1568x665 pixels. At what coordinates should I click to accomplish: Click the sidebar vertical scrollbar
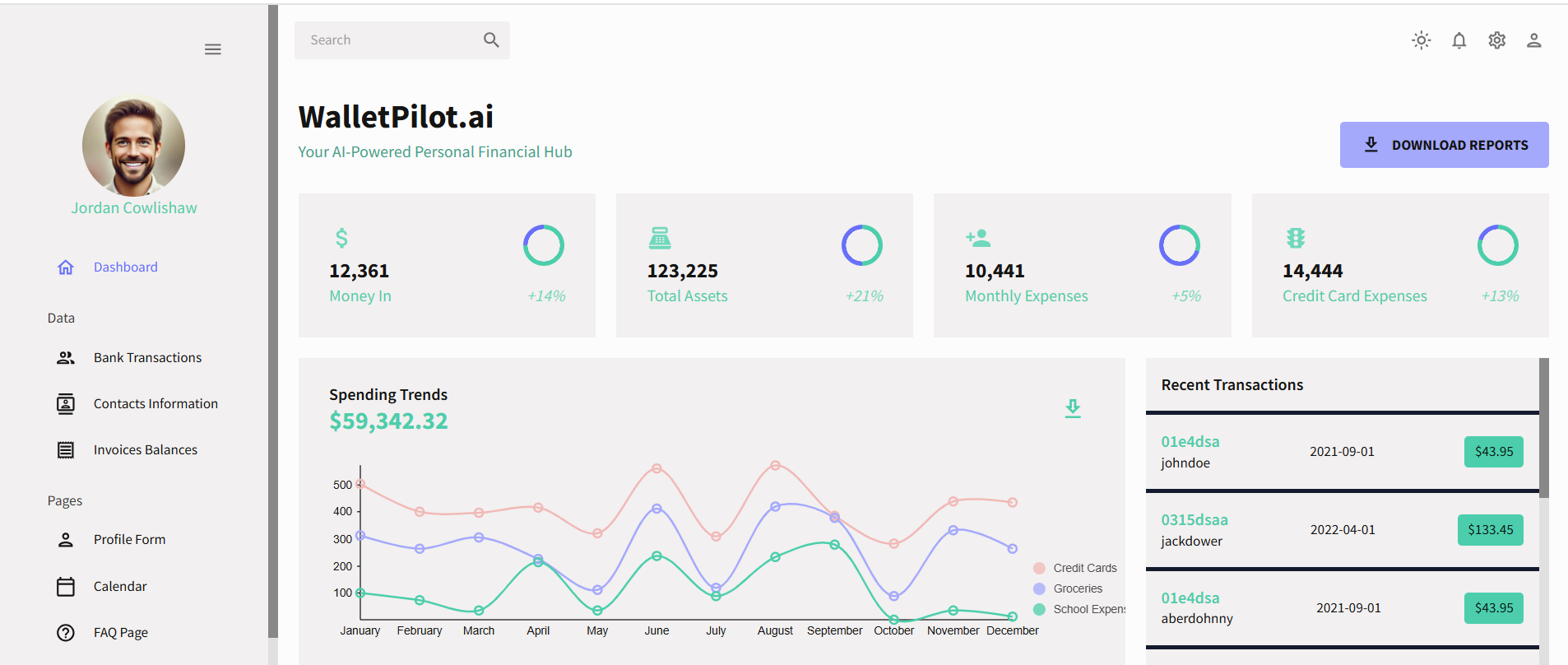pyautogui.click(x=273, y=321)
